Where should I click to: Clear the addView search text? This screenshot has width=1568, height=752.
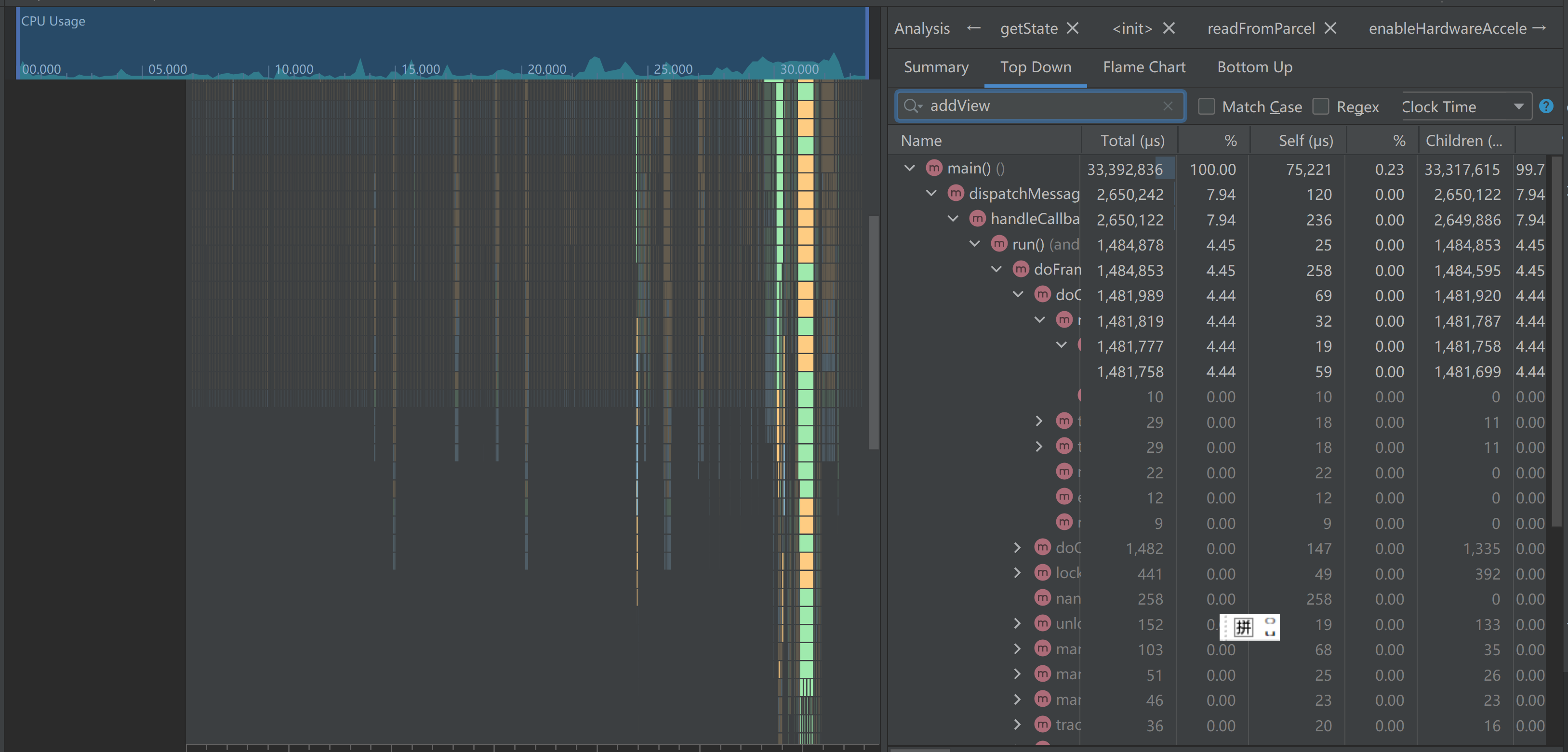tap(1168, 106)
